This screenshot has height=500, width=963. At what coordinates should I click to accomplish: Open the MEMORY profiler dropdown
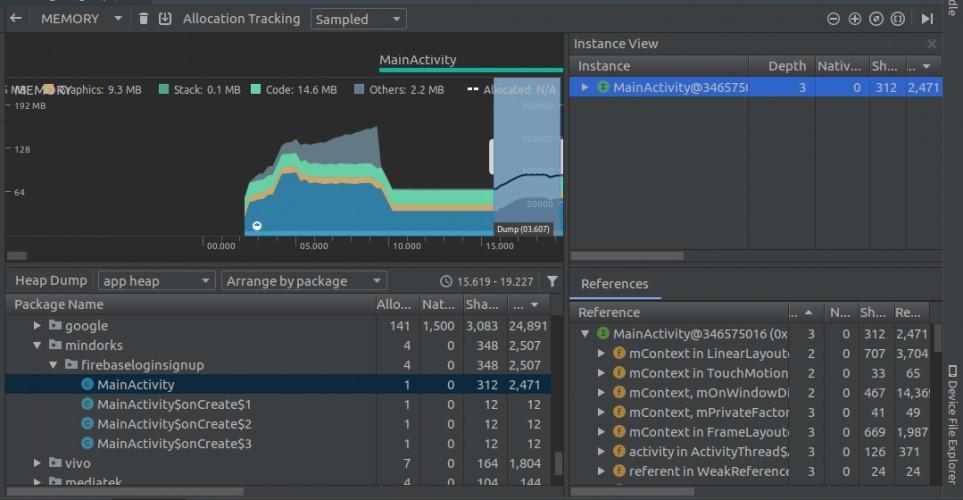pyautogui.click(x=80, y=18)
